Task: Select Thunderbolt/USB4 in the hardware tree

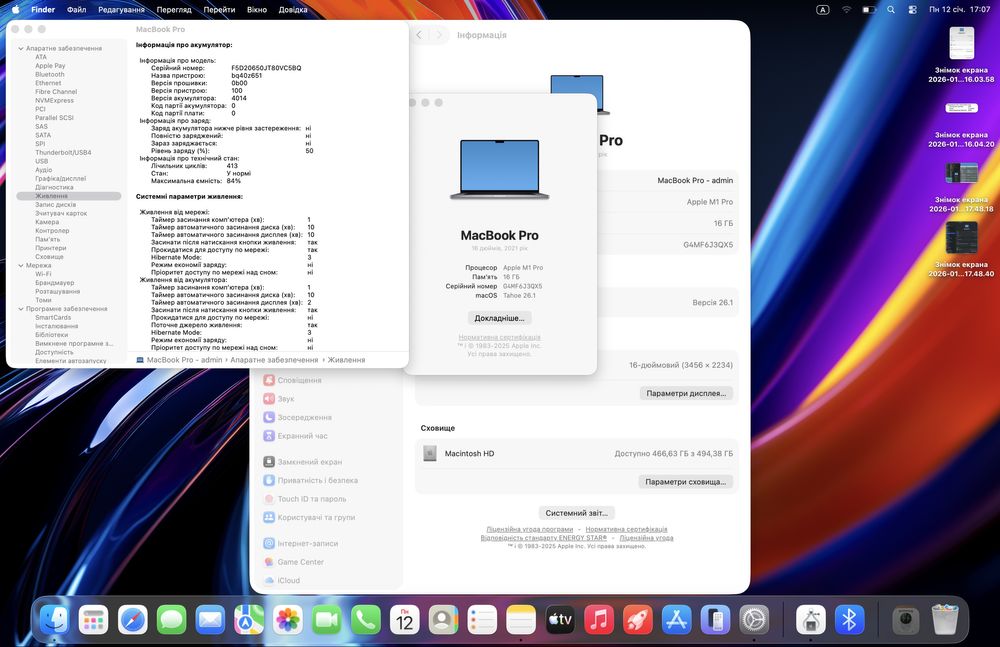Action: point(63,152)
